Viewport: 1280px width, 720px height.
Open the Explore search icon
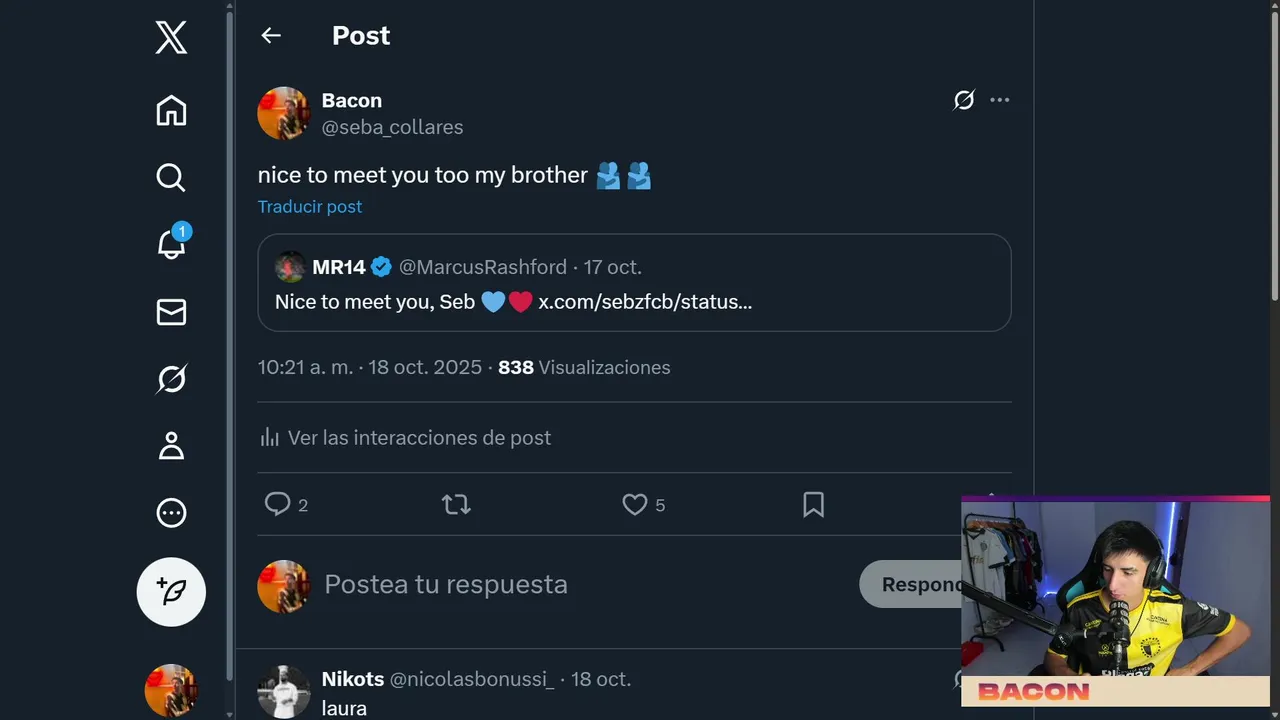tap(171, 177)
